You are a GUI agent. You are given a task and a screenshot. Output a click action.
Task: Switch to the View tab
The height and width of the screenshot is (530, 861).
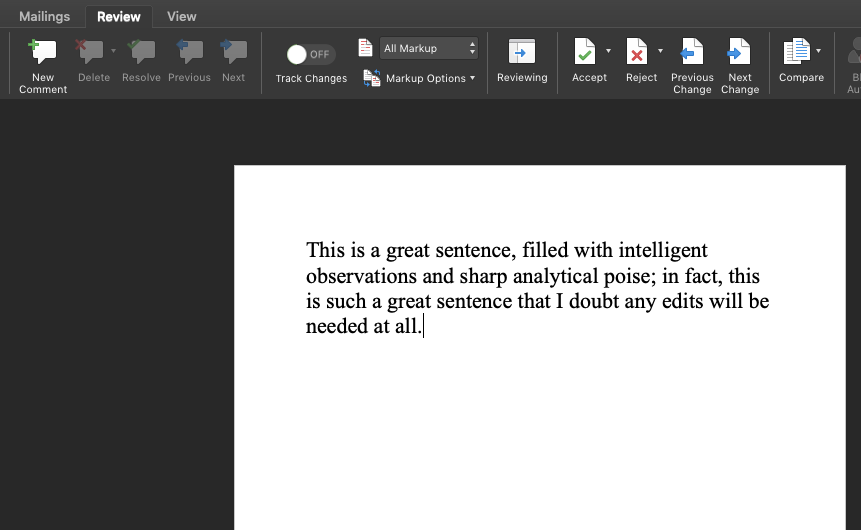[x=182, y=16]
